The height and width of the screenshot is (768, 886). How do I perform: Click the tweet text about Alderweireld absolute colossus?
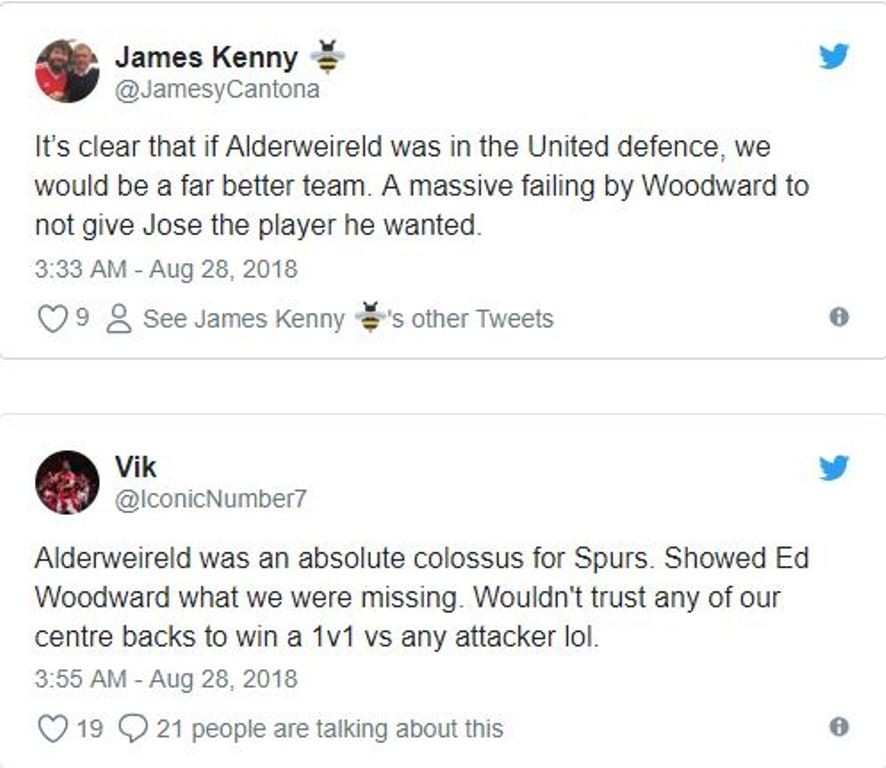coord(420,597)
